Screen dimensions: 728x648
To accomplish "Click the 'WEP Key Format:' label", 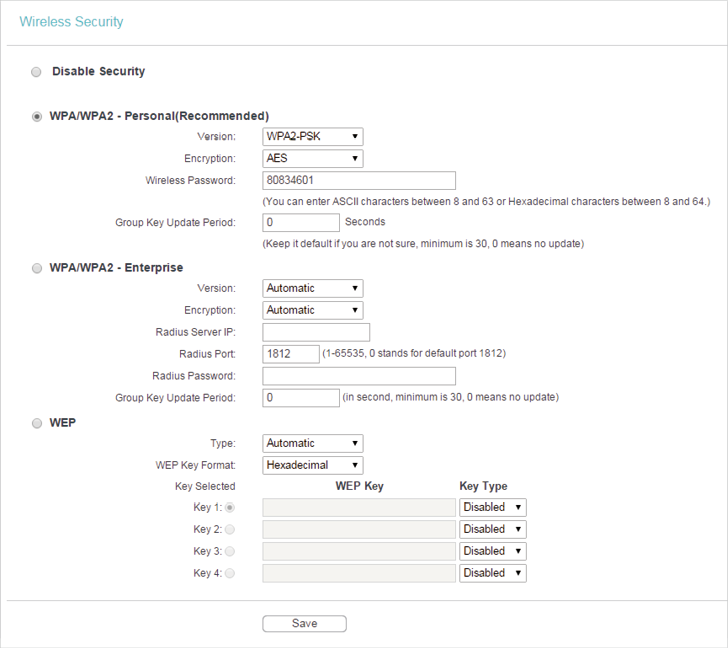I will click(195, 465).
